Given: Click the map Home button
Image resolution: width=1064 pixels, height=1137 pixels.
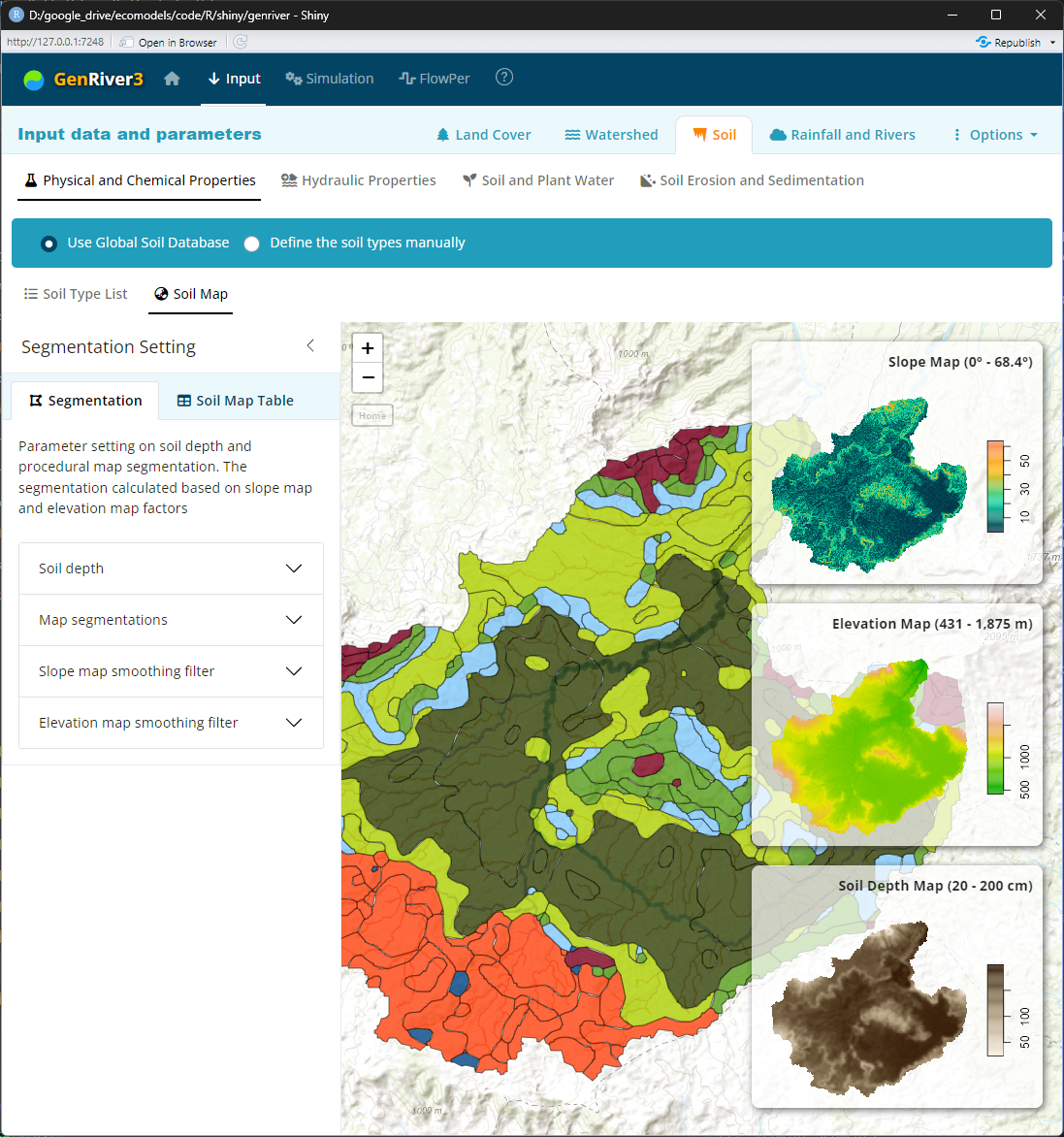Looking at the screenshot, I should tap(371, 415).
